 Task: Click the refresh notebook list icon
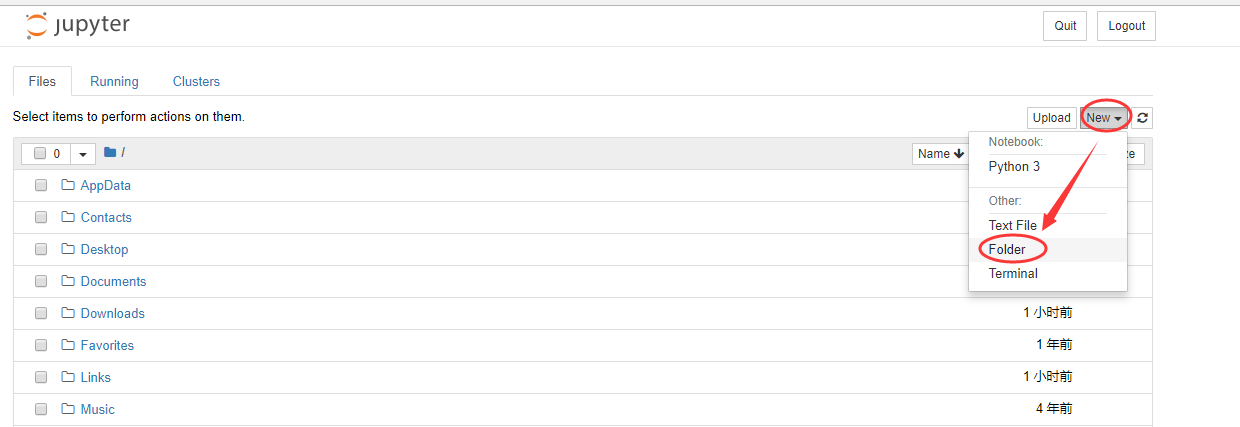click(1142, 118)
